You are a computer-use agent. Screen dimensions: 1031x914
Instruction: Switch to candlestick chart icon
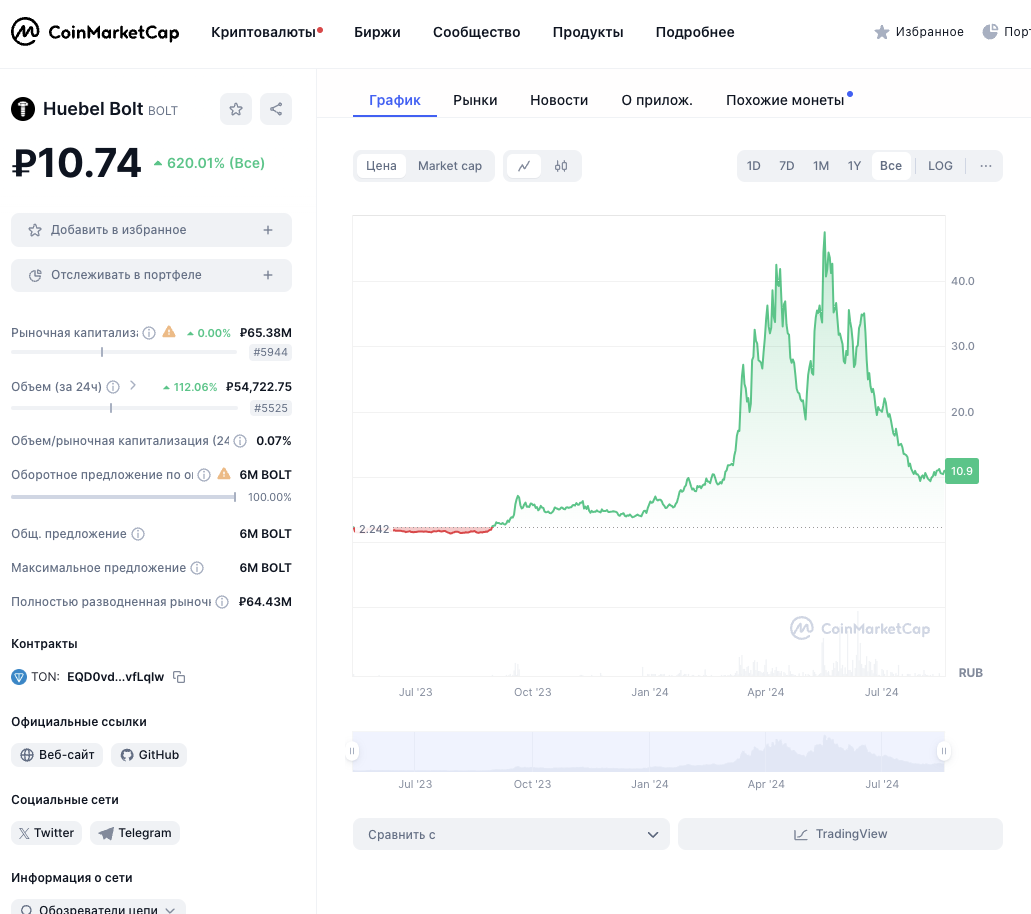pyautogui.click(x=561, y=166)
